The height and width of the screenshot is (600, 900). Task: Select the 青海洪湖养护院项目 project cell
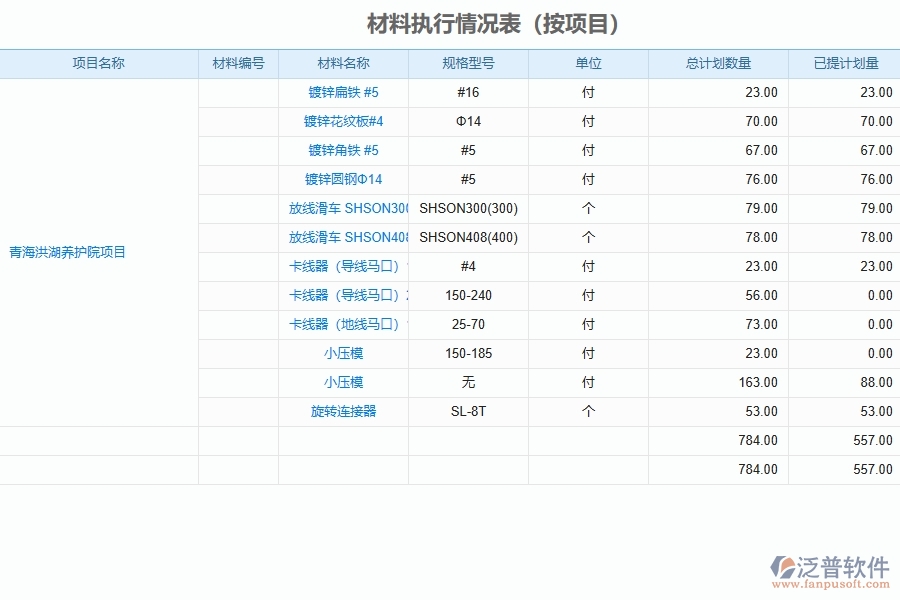67,252
